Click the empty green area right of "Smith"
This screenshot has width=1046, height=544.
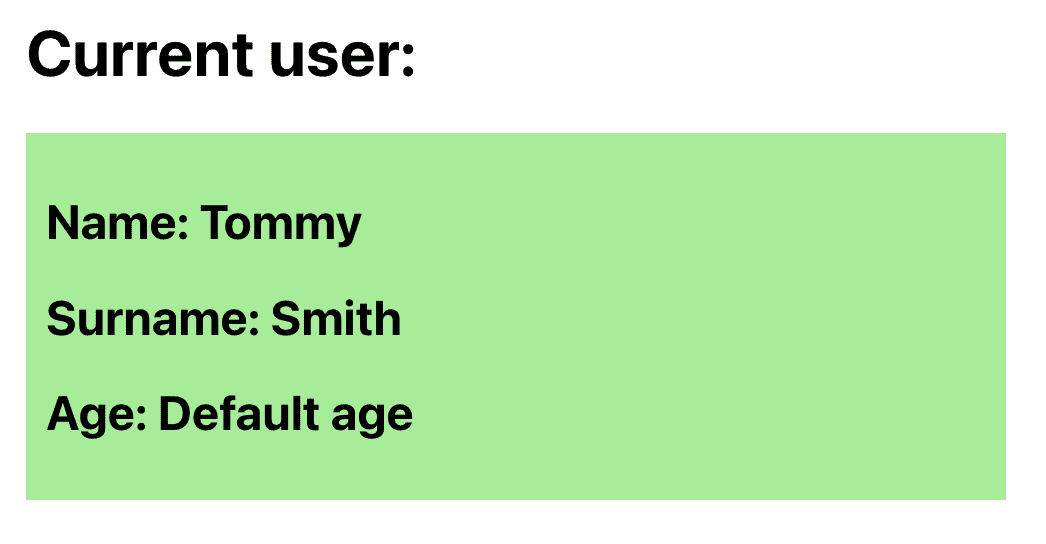(x=700, y=318)
